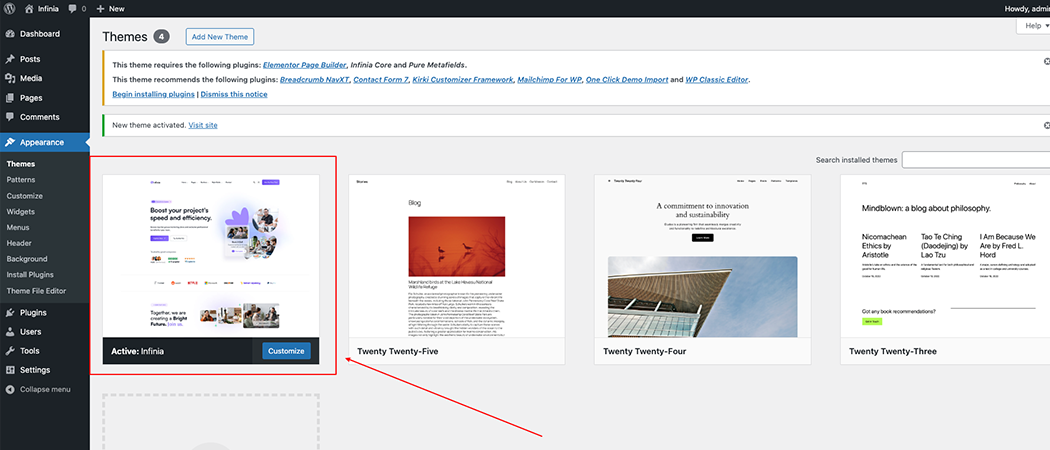
Task: Dismiss the required plugins notice
Action: tap(1046, 62)
